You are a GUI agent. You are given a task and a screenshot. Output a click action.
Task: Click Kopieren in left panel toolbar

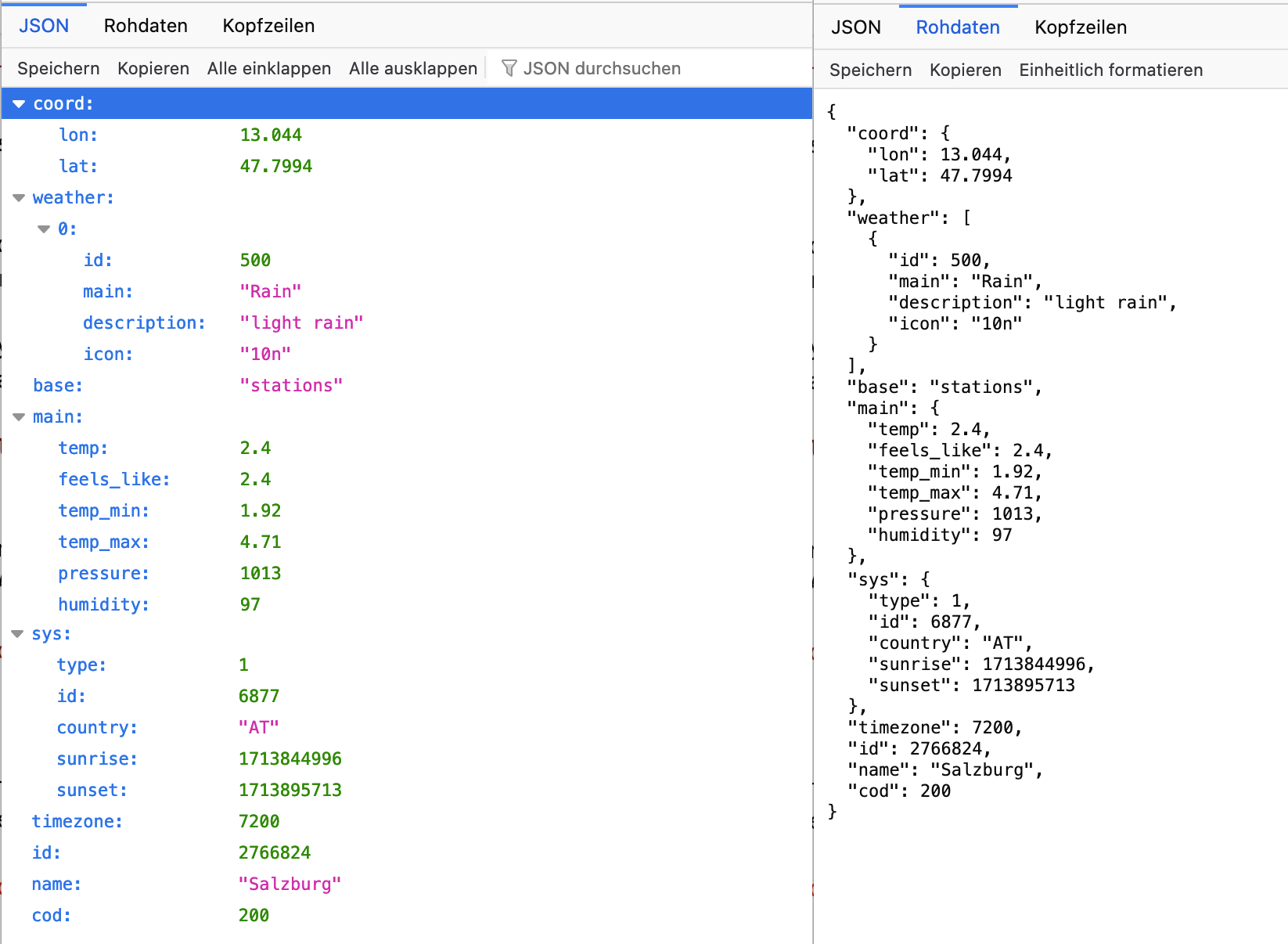[x=153, y=69]
